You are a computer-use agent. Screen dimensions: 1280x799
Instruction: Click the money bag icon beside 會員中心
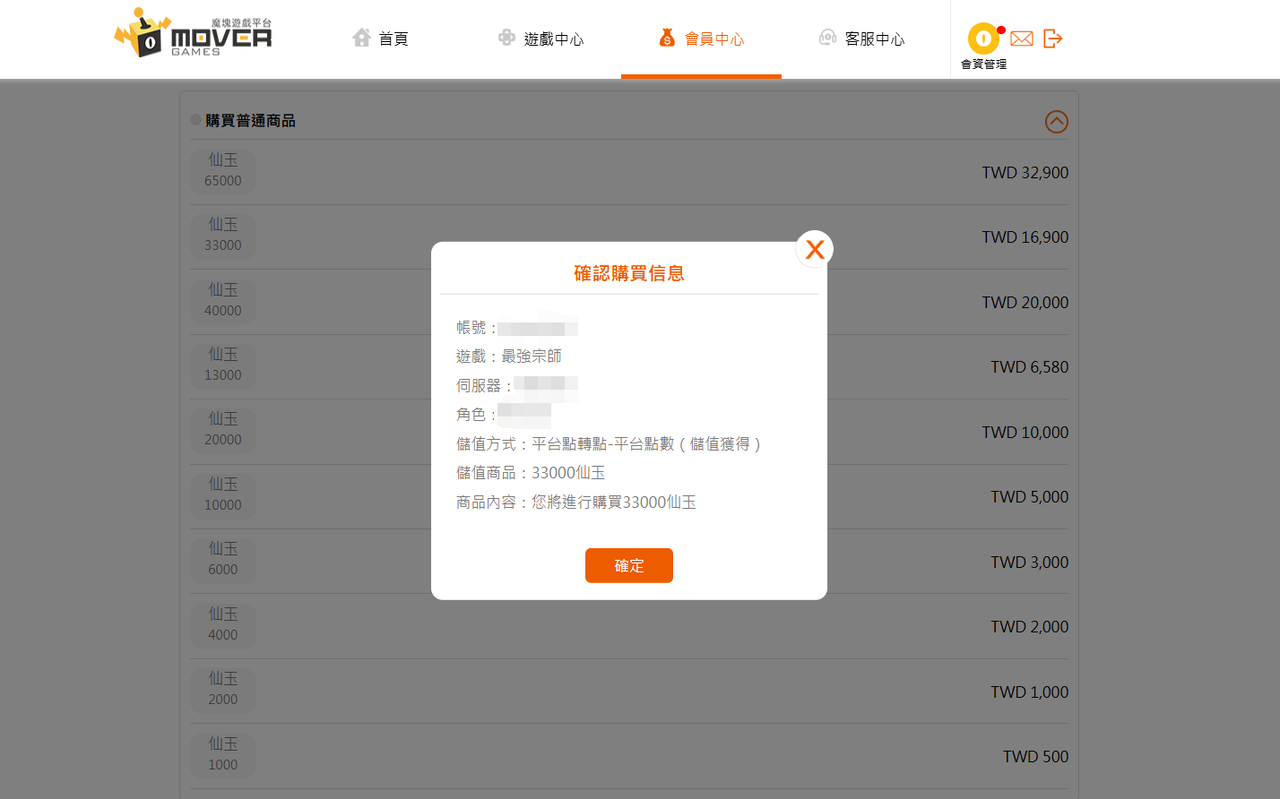point(667,38)
